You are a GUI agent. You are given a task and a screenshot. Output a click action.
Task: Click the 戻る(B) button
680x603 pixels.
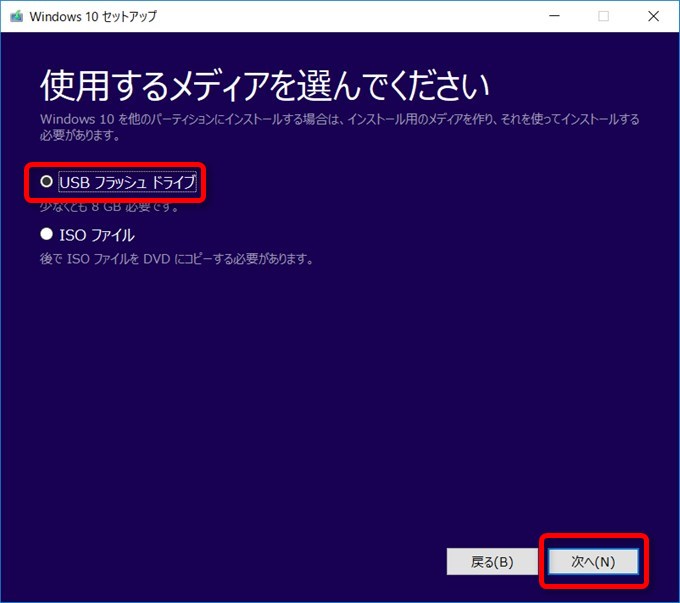(492, 562)
